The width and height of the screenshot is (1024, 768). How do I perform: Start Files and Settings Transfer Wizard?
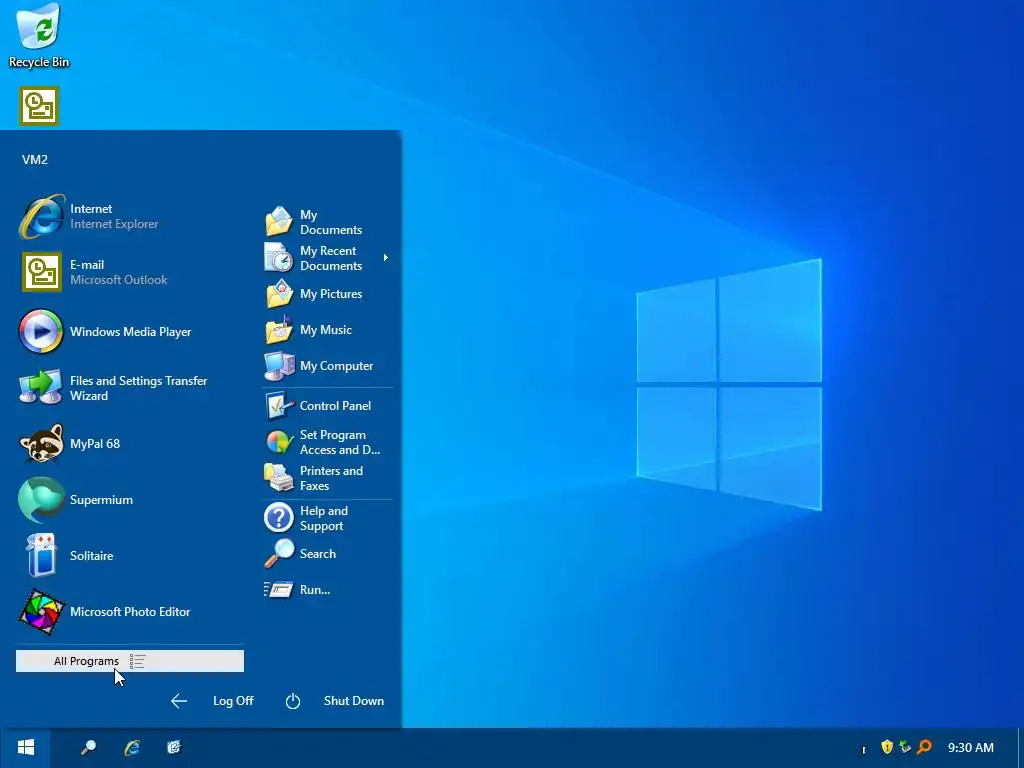(131, 388)
